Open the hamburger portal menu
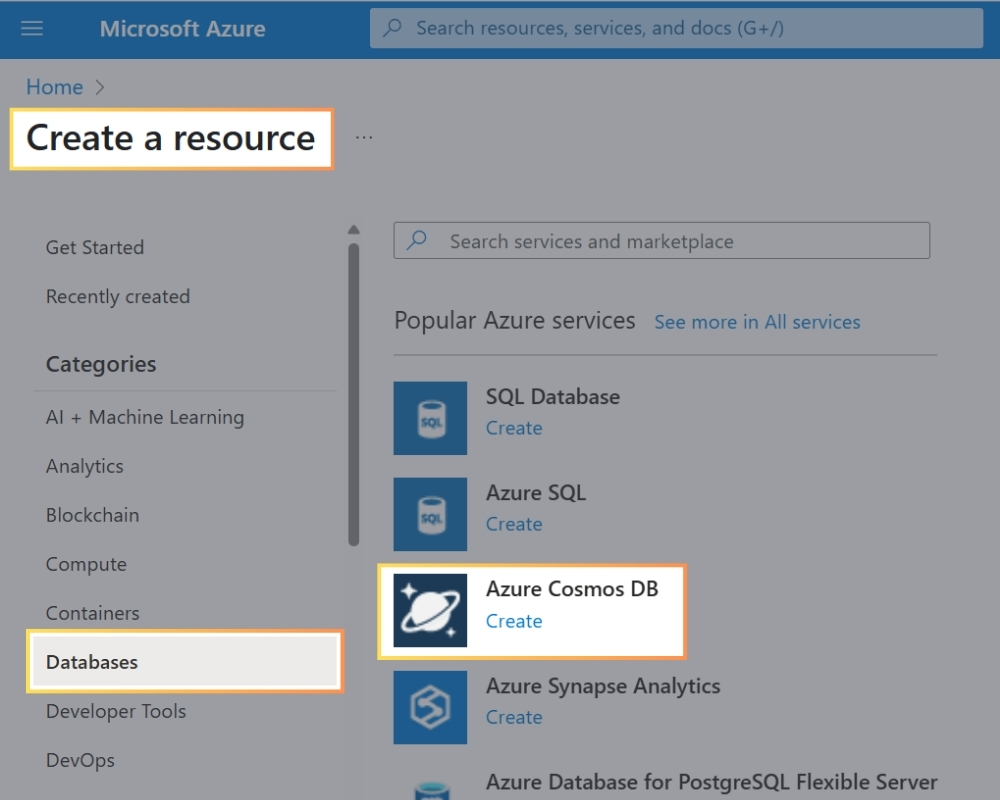This screenshot has height=800, width=1000. pos(31,28)
